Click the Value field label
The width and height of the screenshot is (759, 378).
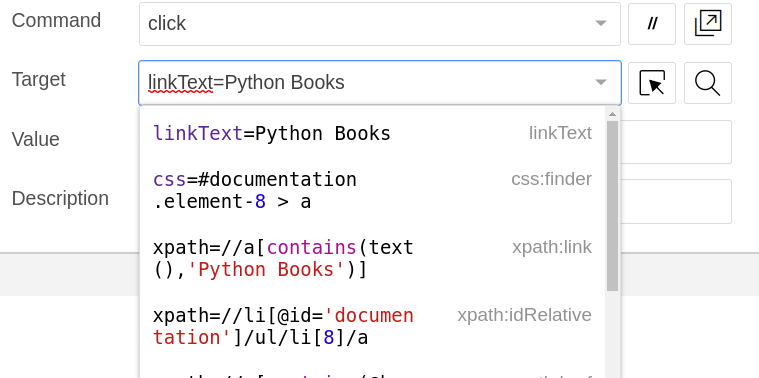pyautogui.click(x=36, y=139)
